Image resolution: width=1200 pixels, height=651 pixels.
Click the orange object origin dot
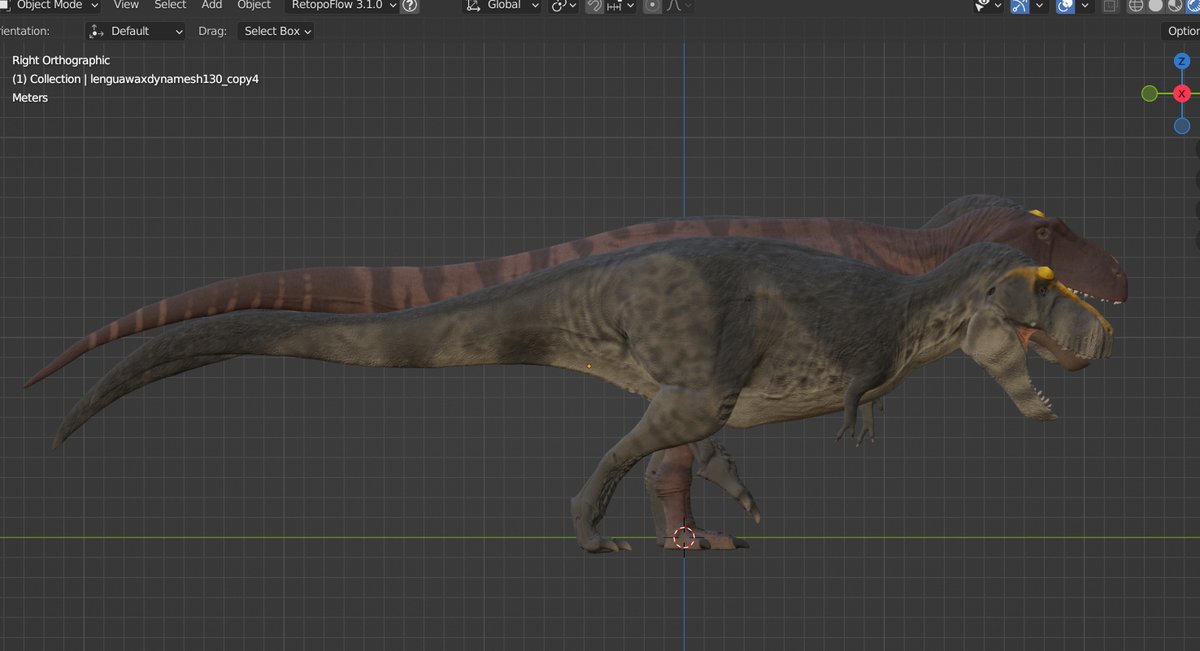click(x=589, y=366)
